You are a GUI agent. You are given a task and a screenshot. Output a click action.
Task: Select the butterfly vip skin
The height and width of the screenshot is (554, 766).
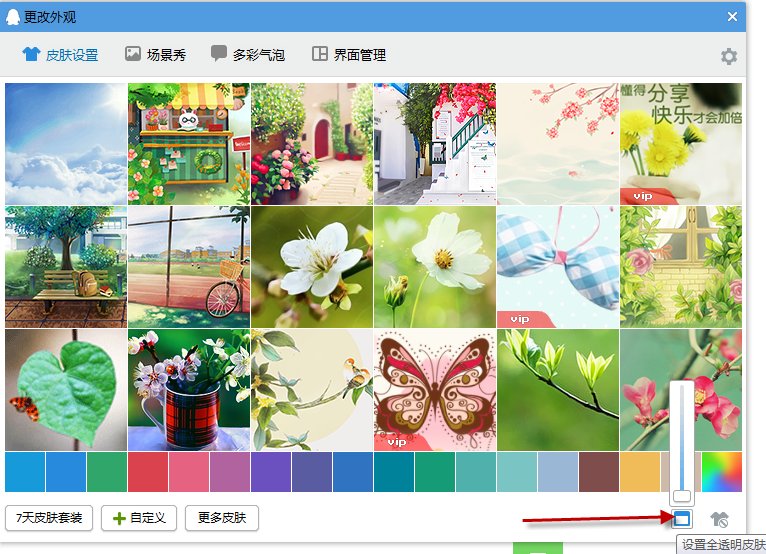[x=435, y=390]
